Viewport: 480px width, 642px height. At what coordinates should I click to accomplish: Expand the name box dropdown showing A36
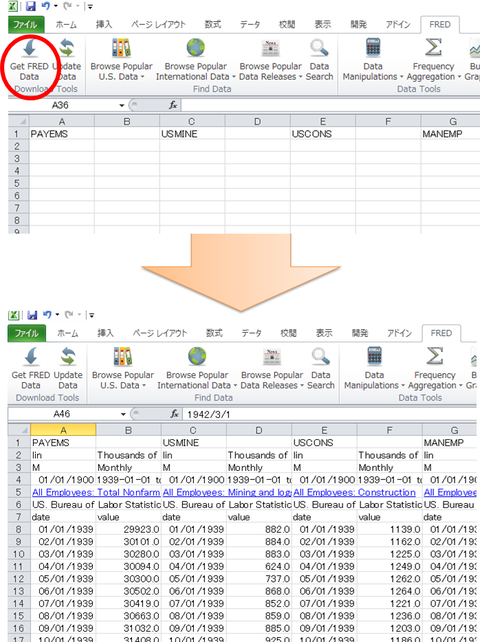(x=122, y=106)
